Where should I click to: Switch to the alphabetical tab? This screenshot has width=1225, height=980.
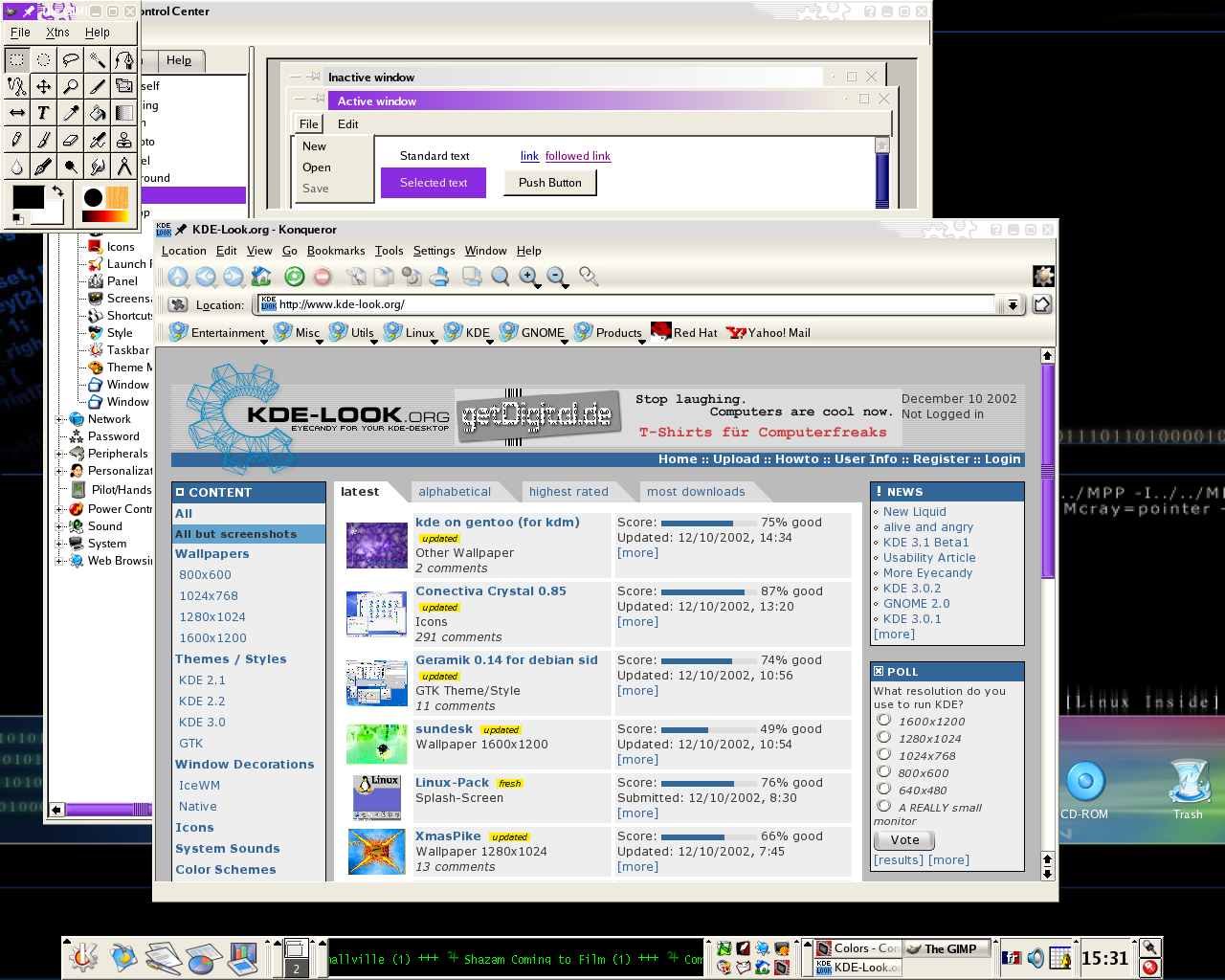tap(455, 492)
